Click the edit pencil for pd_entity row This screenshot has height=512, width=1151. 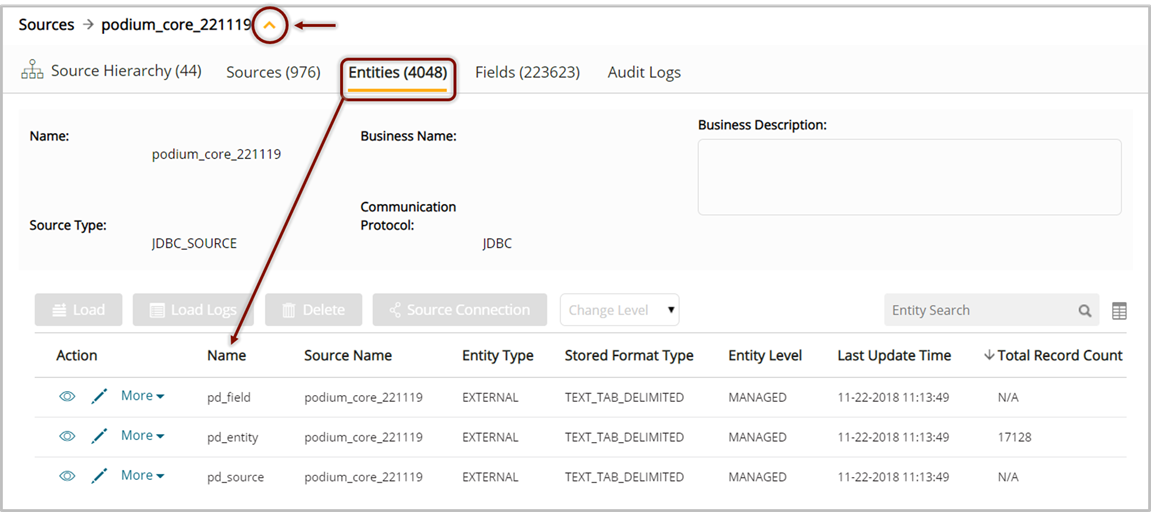click(98, 437)
